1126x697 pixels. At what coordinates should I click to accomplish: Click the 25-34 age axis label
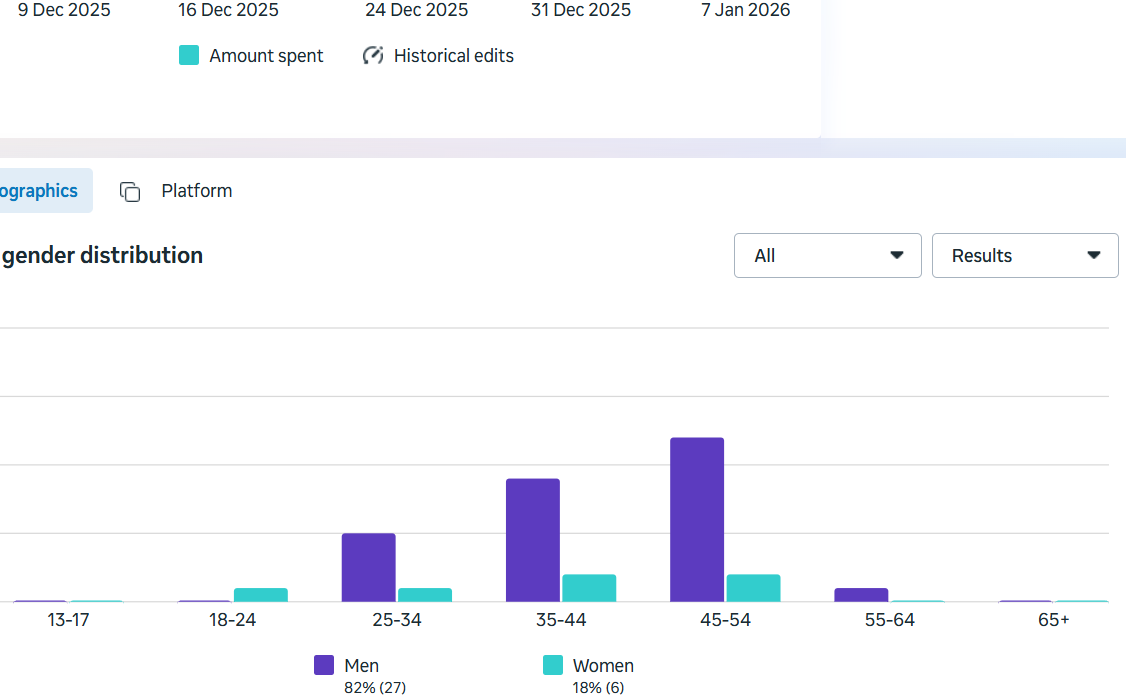(x=396, y=620)
